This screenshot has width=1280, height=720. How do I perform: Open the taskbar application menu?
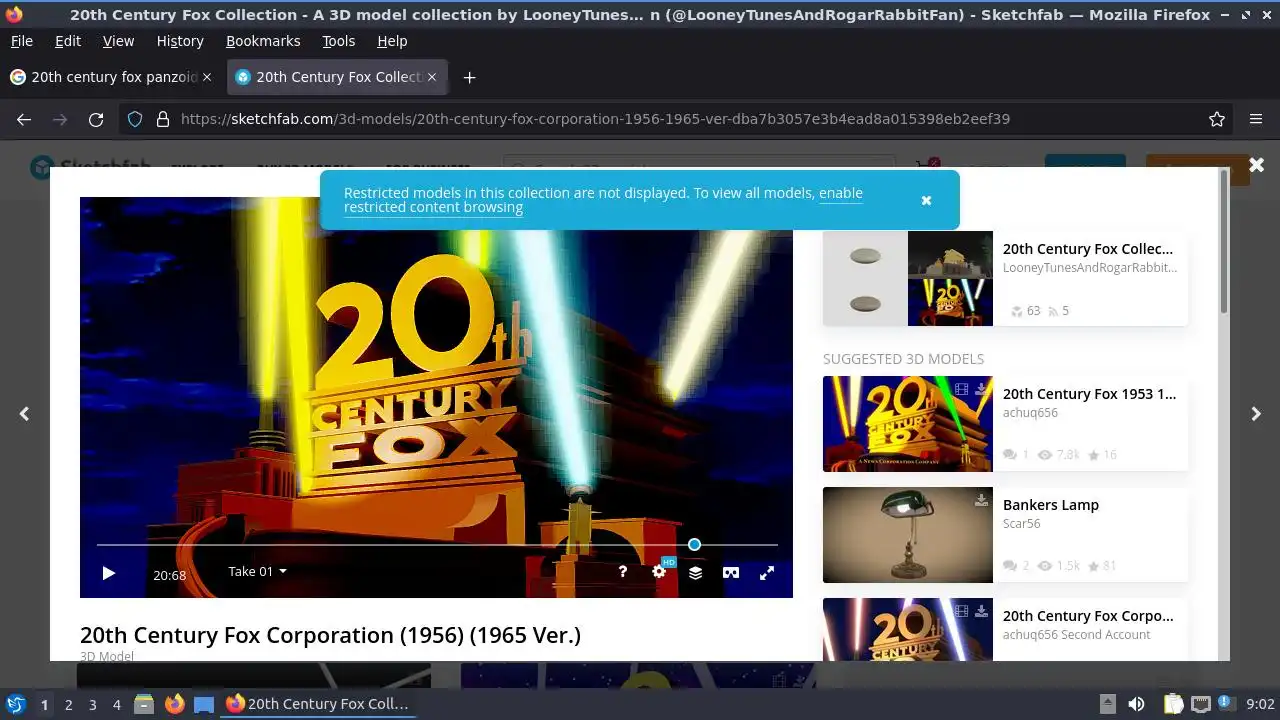(15, 704)
